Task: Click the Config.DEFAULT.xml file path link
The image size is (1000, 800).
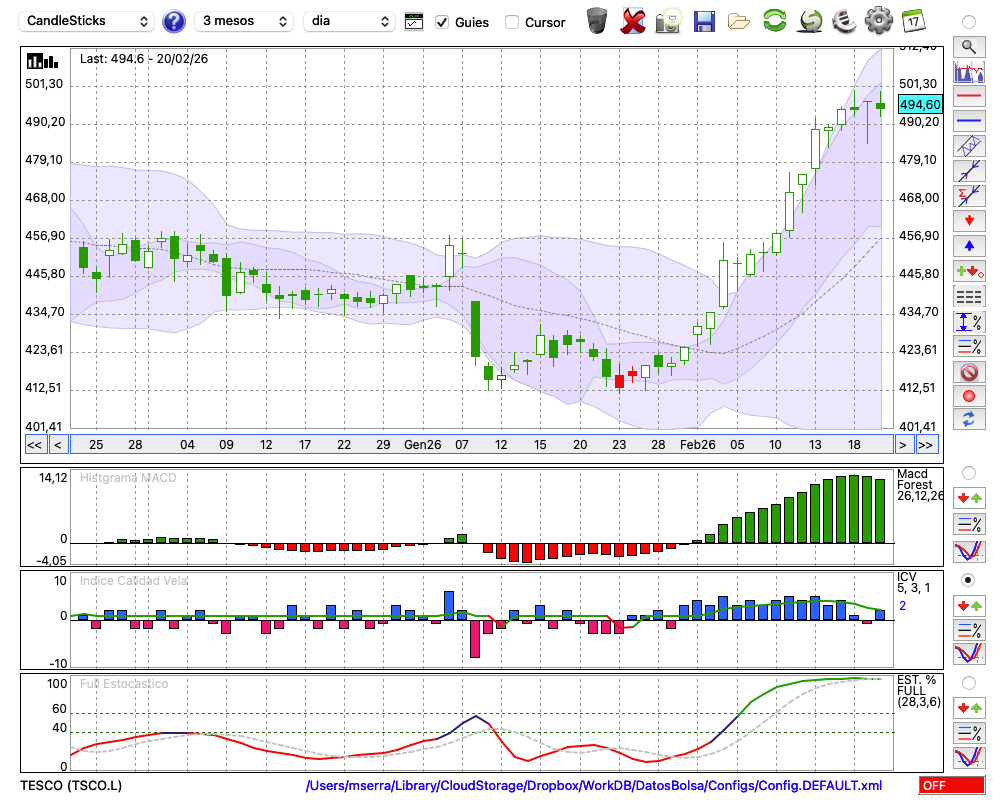Action: tap(594, 786)
